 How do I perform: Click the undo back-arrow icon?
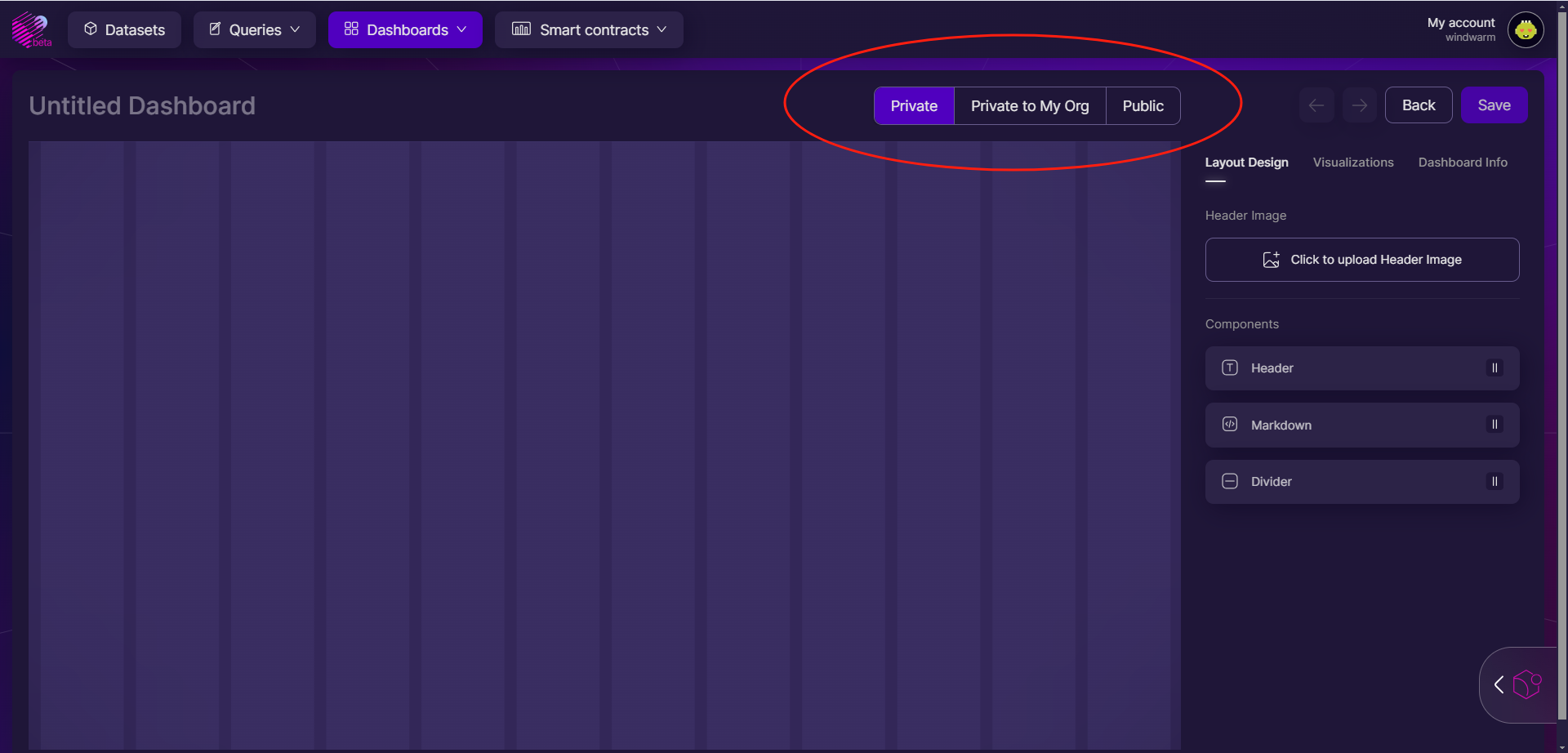(1316, 105)
